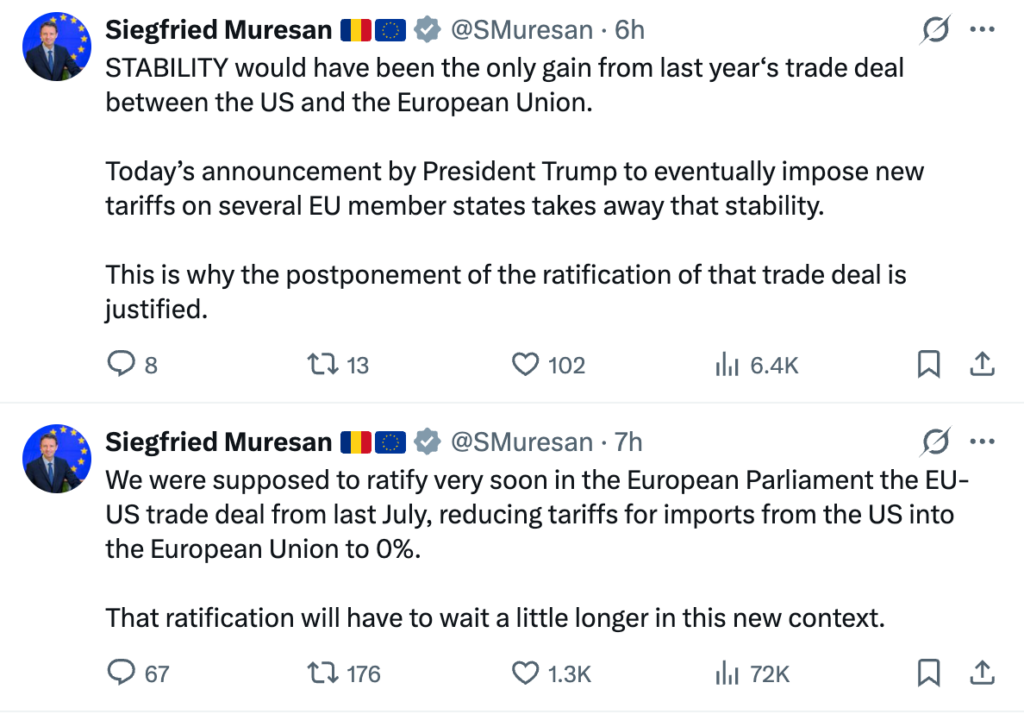Screen dimensions: 1024x714
Task: Reply to the ratification tweet with 67 replies
Action: point(121,673)
